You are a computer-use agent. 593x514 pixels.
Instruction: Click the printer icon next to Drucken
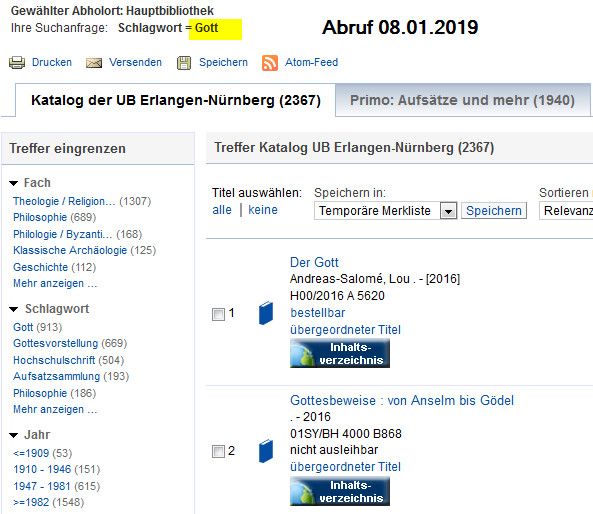point(17,62)
